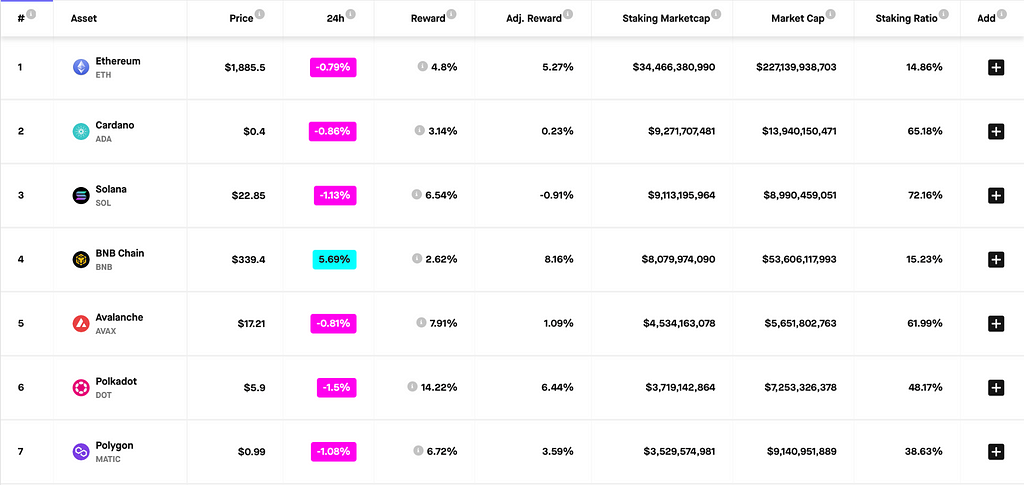1024x485 pixels.
Task: Click info icon beside Ethereum's 4.8% reward
Action: tap(422, 67)
